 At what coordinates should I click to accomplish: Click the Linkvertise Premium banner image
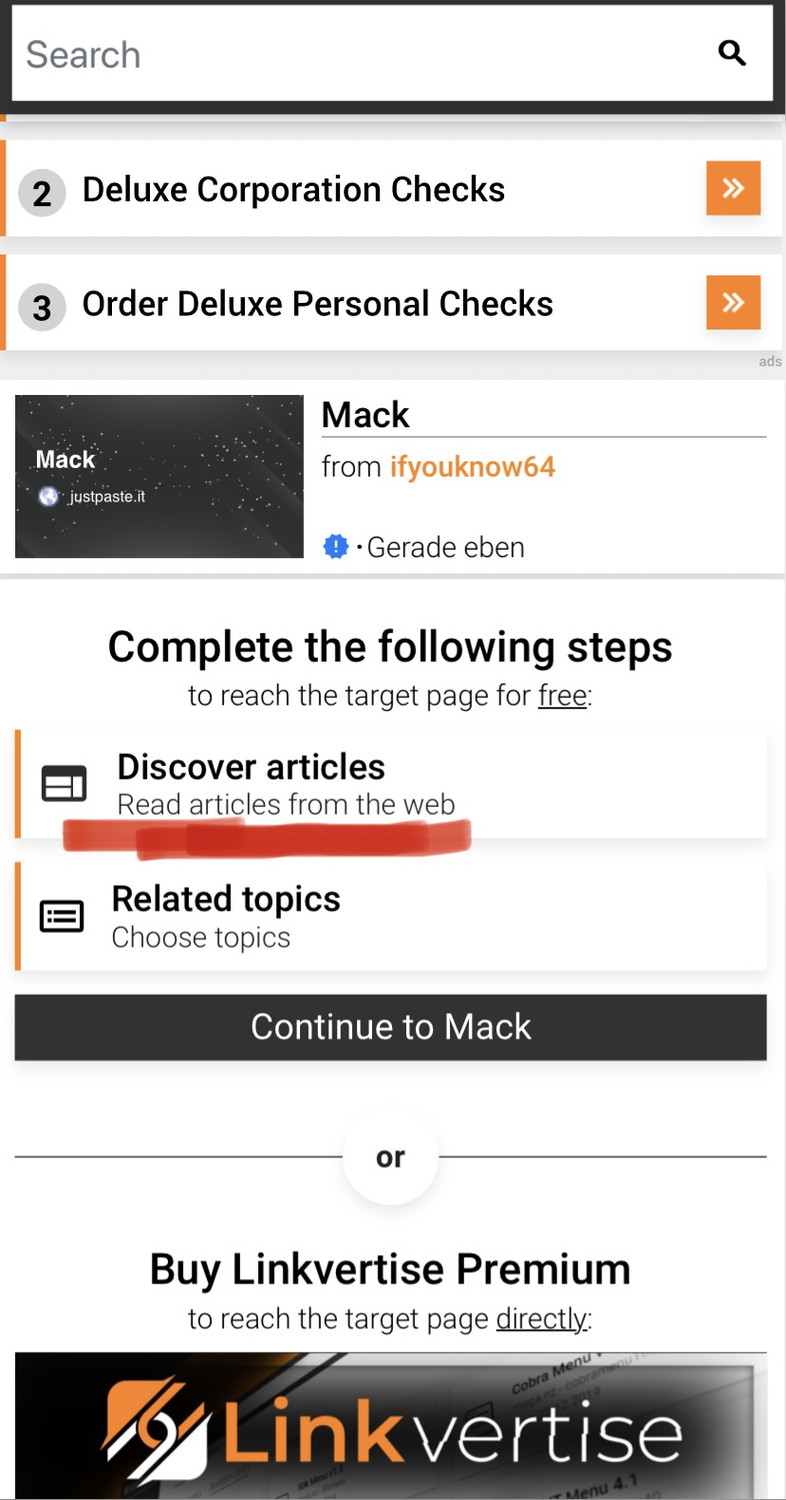(391, 1426)
